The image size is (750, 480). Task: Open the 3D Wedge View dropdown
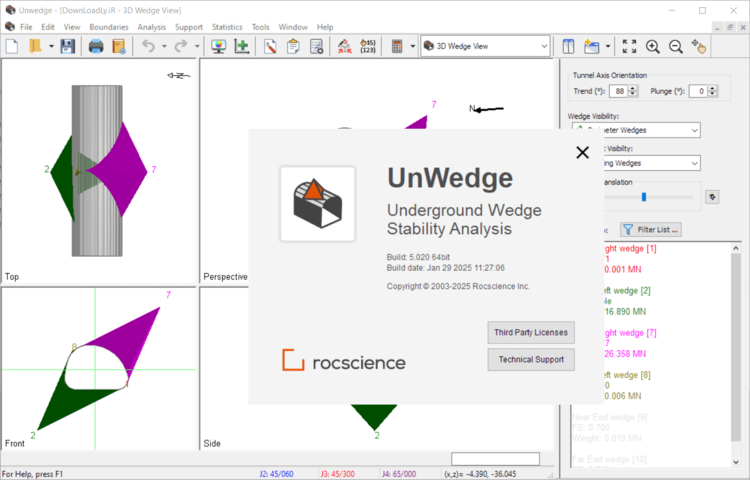(544, 46)
